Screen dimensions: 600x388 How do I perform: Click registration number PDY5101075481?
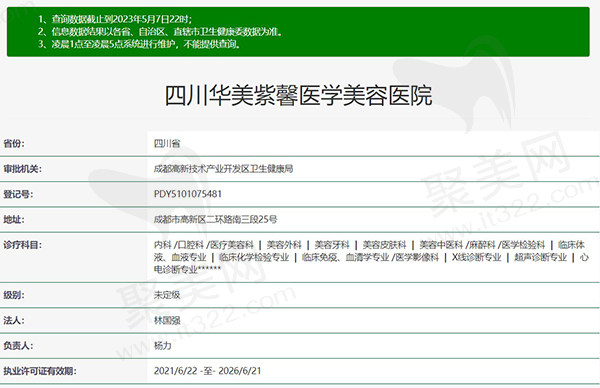tap(188, 194)
